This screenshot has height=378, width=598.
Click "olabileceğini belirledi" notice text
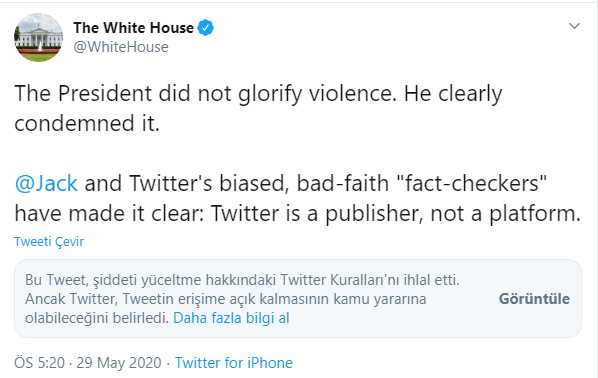coord(97,318)
